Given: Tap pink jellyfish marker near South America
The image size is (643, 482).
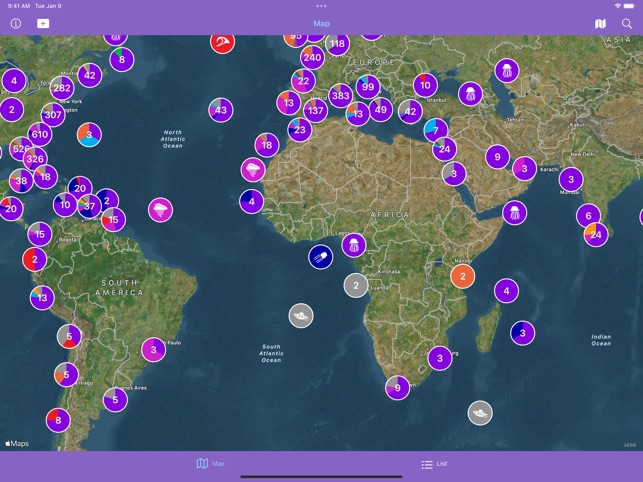Looking at the screenshot, I should [160, 210].
